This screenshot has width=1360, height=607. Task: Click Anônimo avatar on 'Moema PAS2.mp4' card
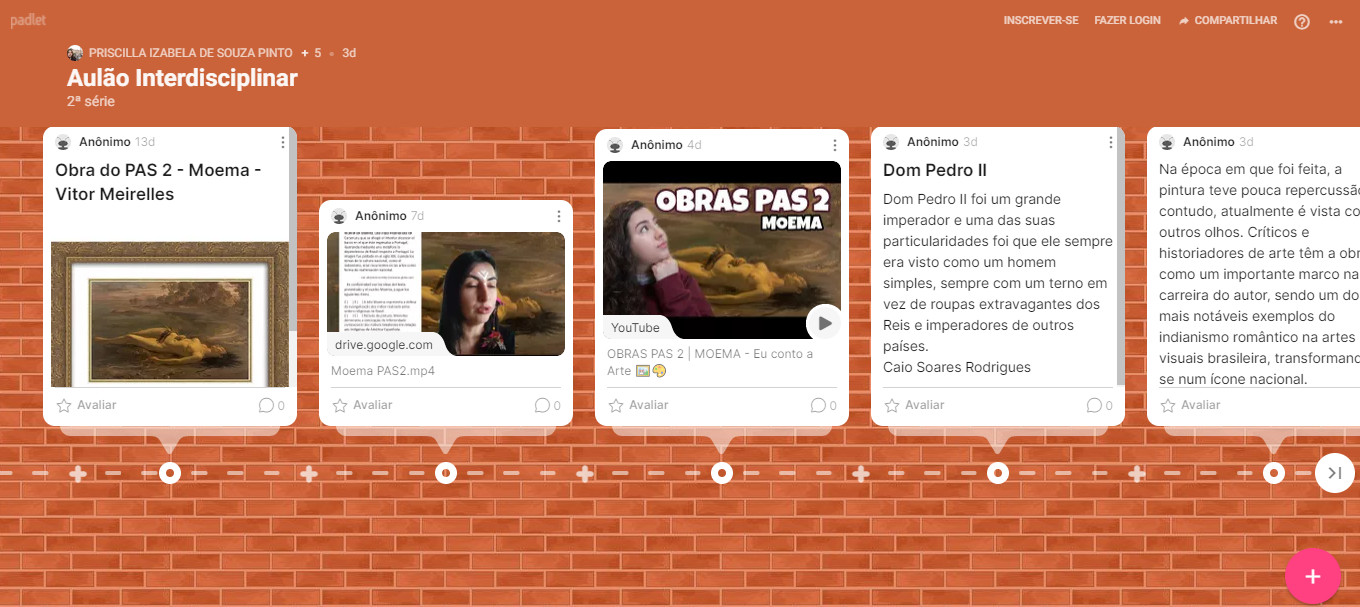(x=339, y=216)
